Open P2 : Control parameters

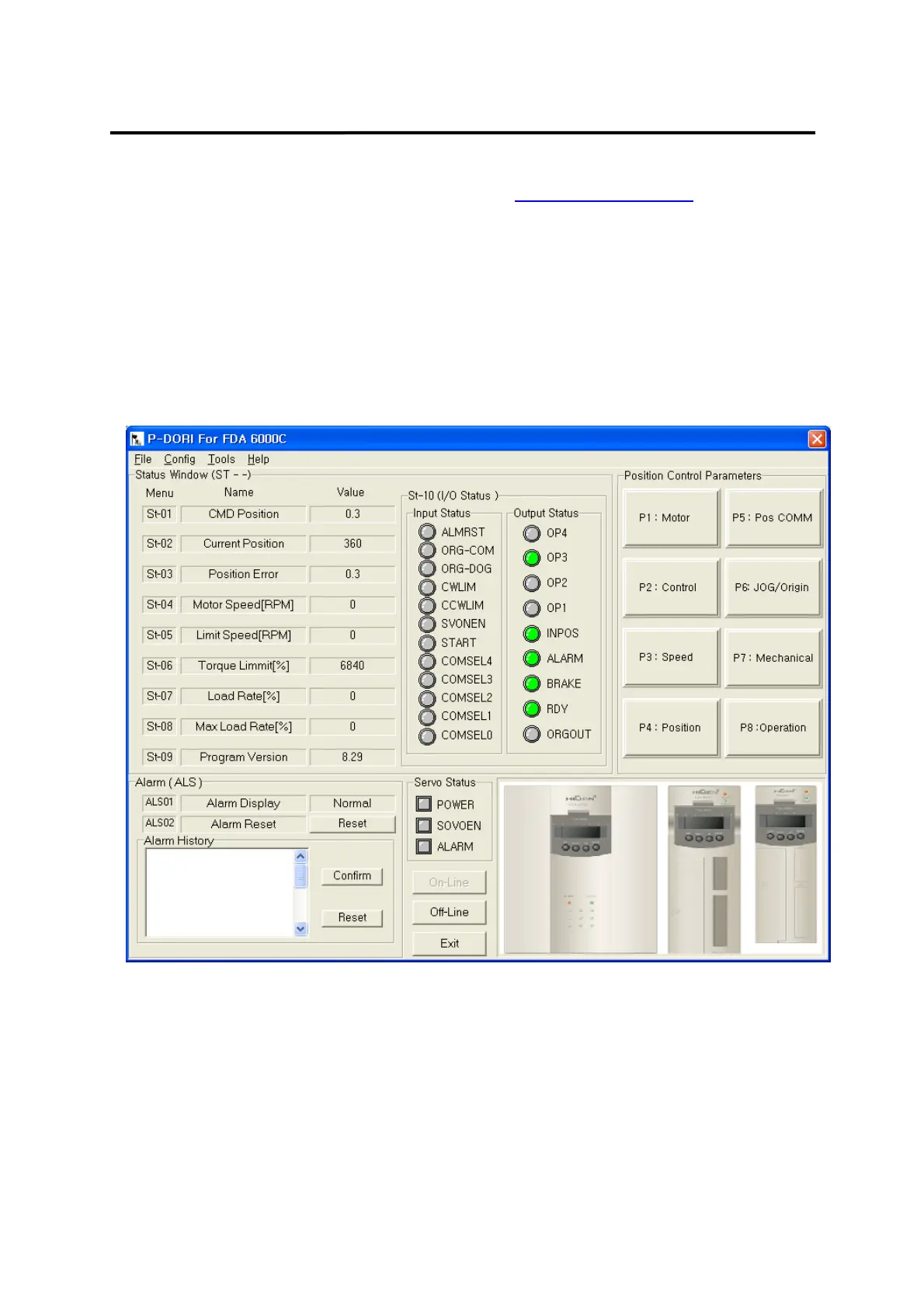(671, 587)
